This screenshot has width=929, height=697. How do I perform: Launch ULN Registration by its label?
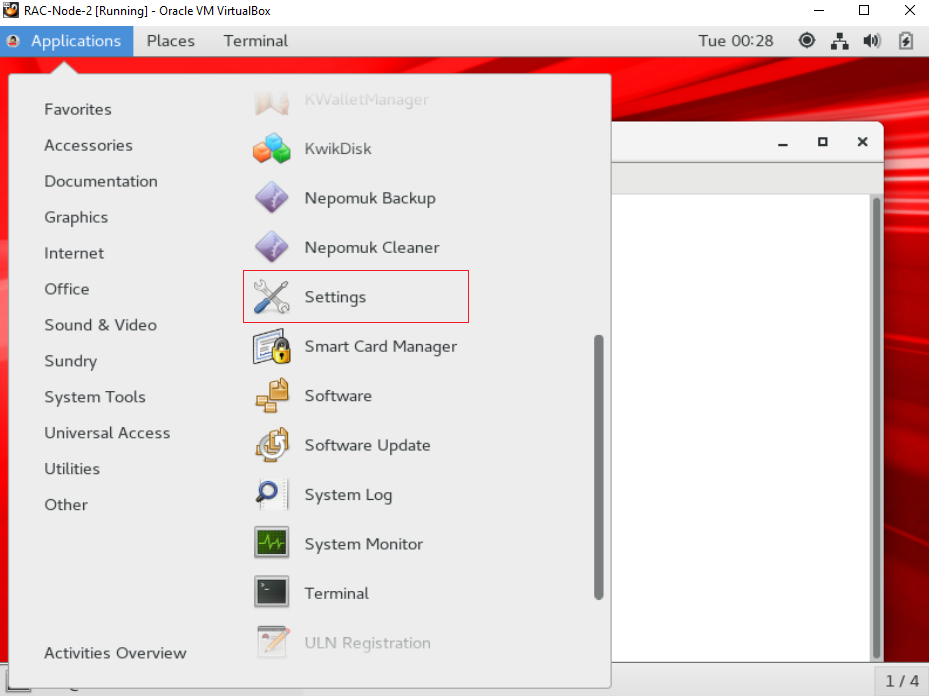coord(367,643)
